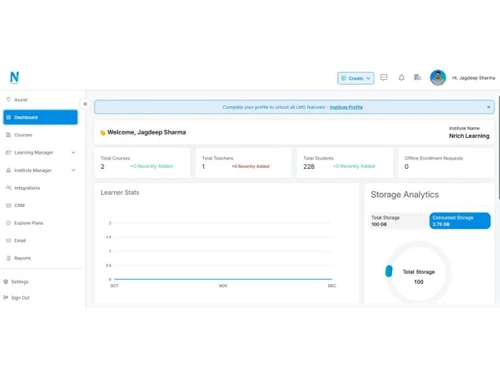The height and width of the screenshot is (375, 500).
Task: Click the institute building icon in header
Action: click(x=417, y=77)
